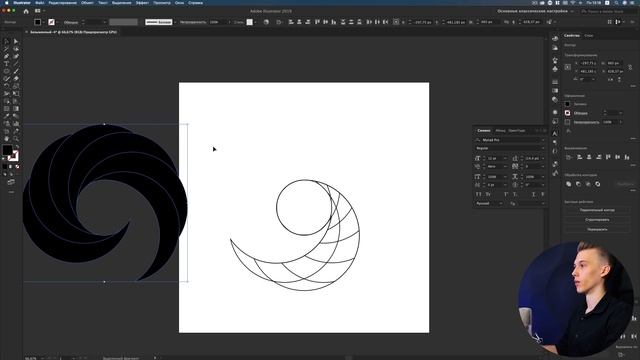
Task: Click the fx effects icon in Properties
Action: [568, 131]
